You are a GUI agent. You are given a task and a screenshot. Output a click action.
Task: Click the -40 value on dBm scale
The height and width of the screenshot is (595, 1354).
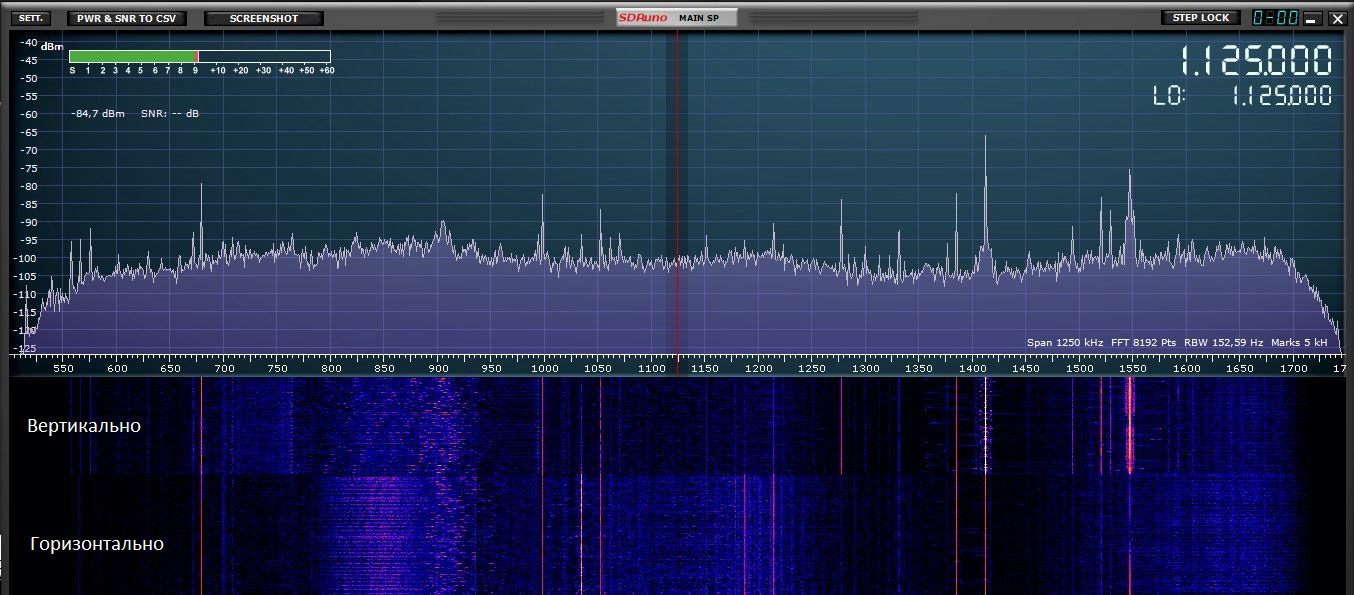[28, 42]
